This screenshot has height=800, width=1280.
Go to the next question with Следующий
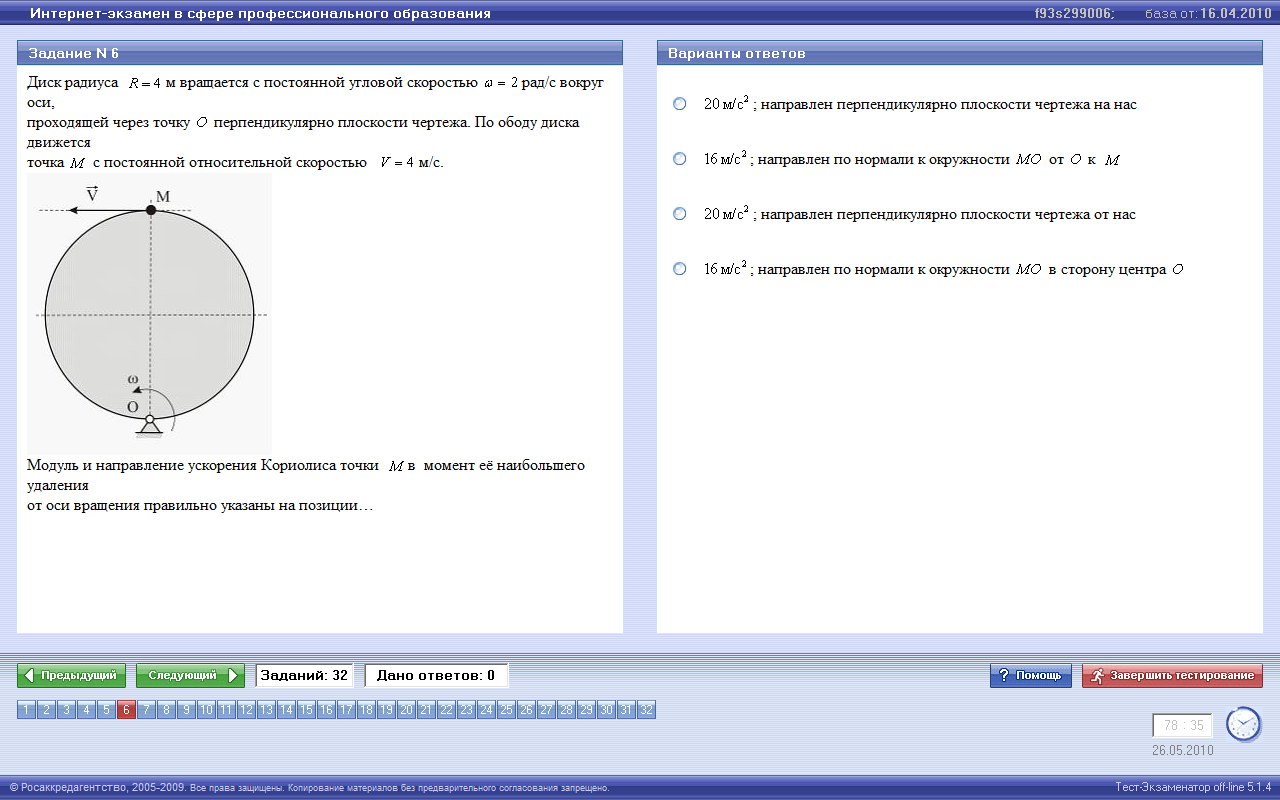coord(190,676)
